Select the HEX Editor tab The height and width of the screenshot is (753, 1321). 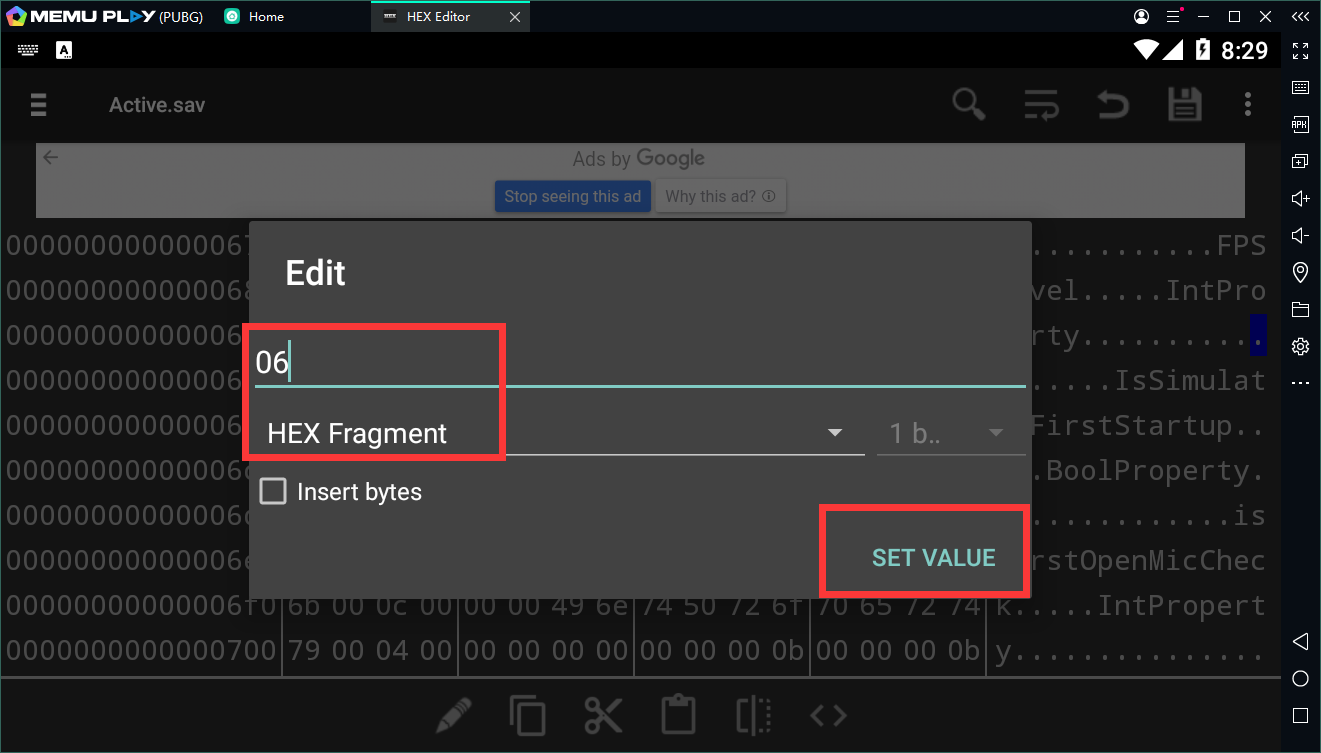click(438, 17)
